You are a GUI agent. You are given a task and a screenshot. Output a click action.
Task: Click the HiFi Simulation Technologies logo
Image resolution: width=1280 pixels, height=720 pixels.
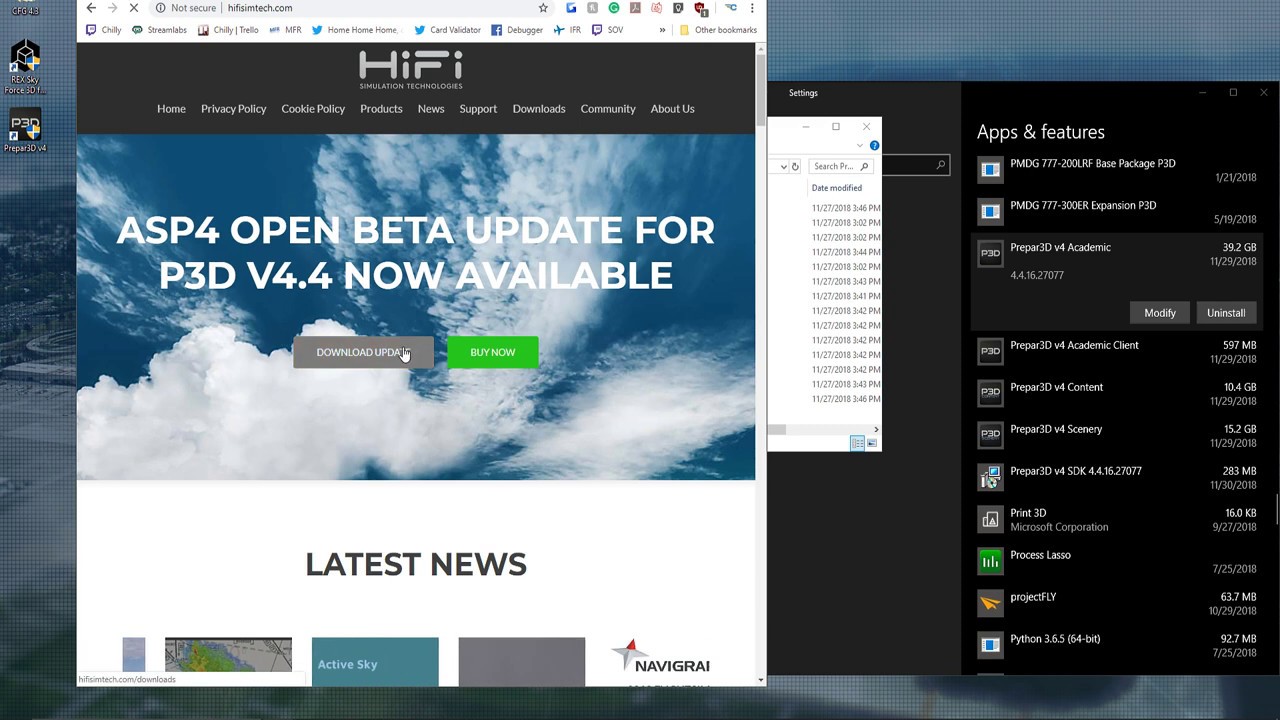pyautogui.click(x=411, y=70)
